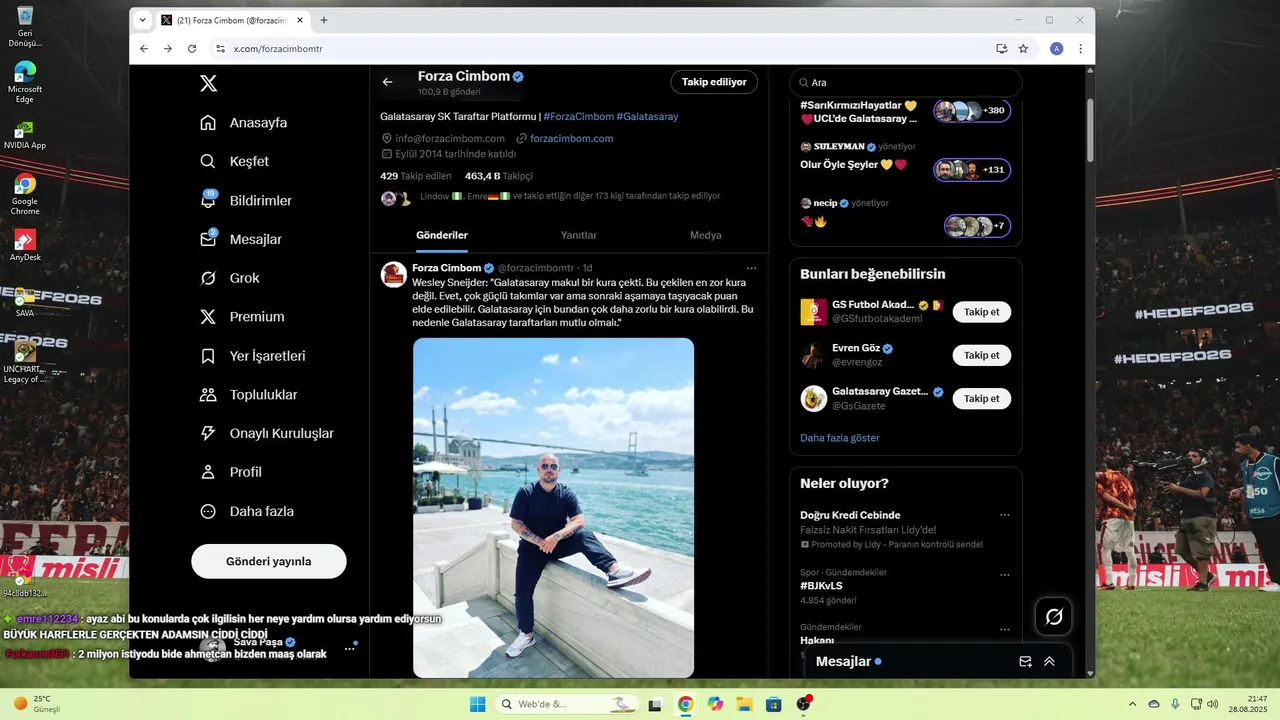The image size is (1280, 720).
Task: Follow Galatasaray Gazete
Action: [x=982, y=398]
